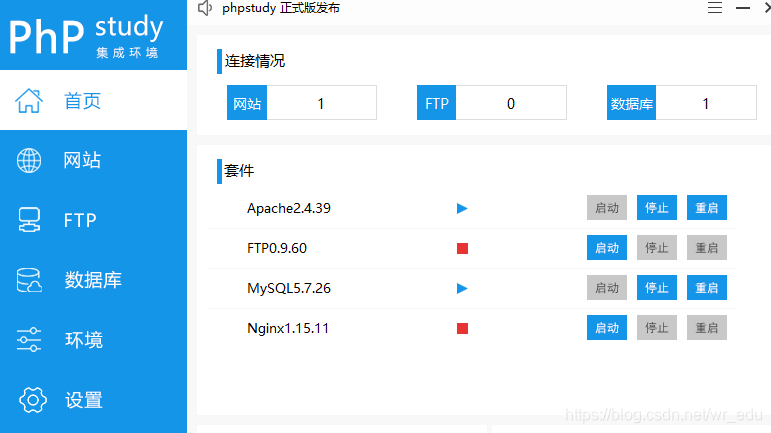The height and width of the screenshot is (433, 771).
Task: Click Apache2.4.39 running play indicator
Action: click(462, 208)
